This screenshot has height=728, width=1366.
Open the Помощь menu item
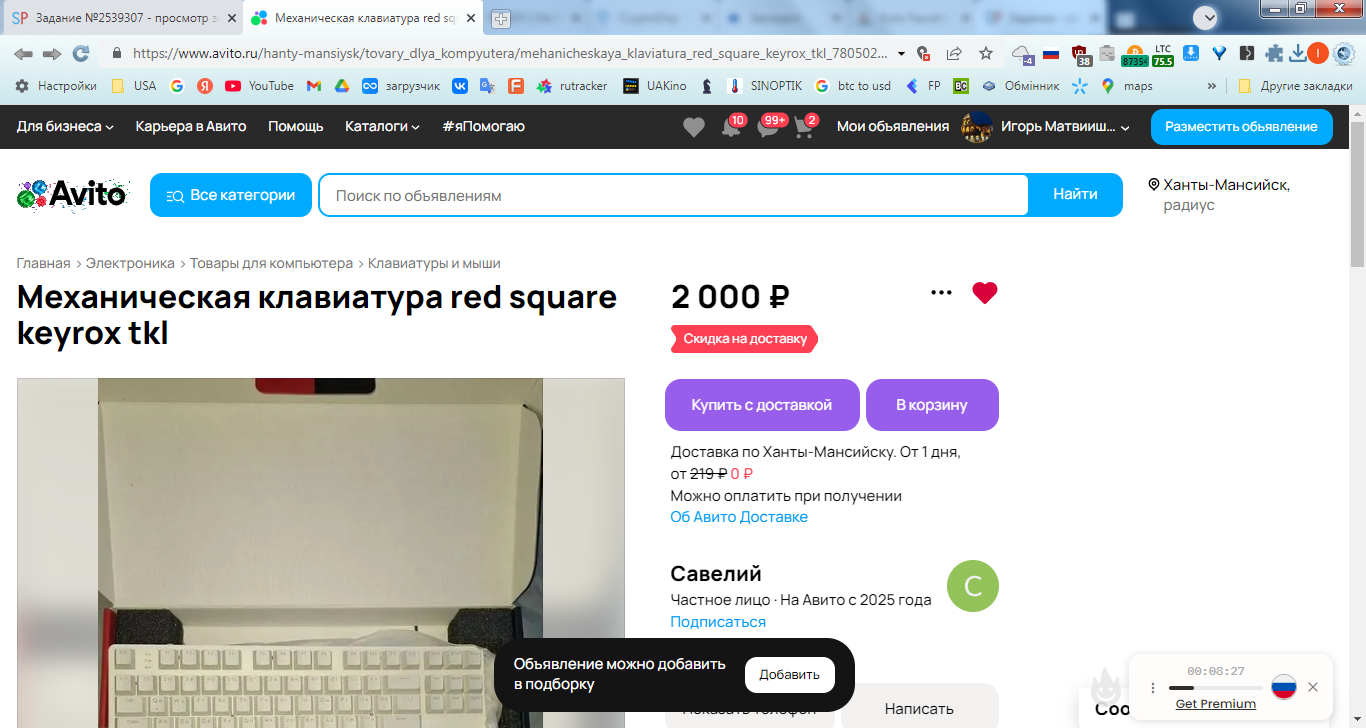[x=296, y=126]
